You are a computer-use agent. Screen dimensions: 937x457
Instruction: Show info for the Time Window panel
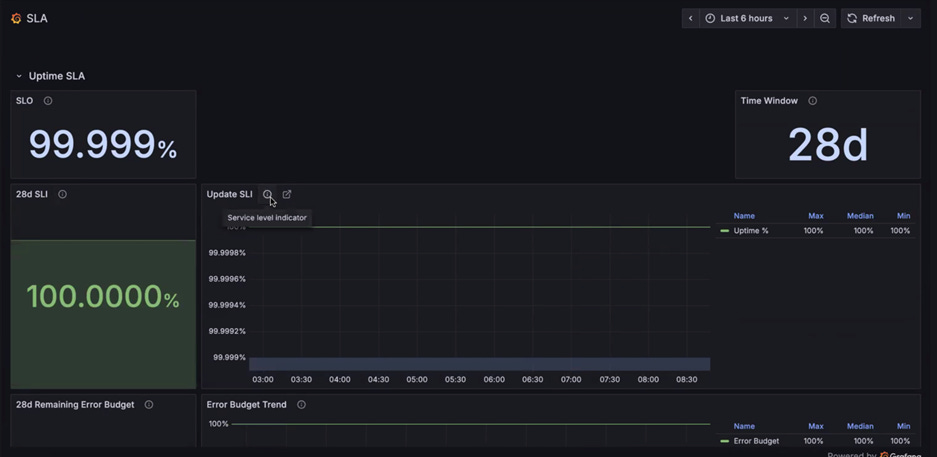click(813, 101)
